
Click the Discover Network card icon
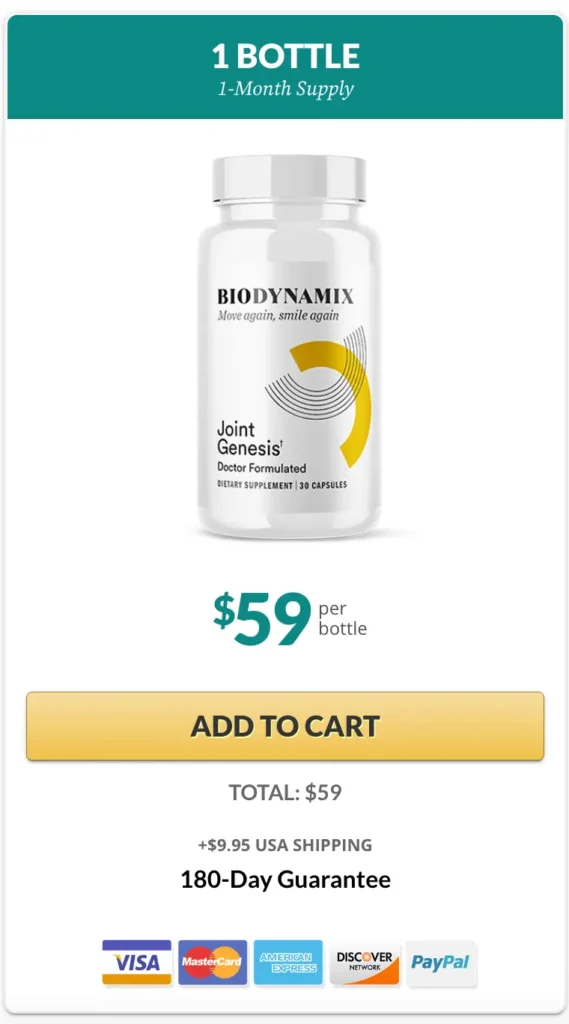(365, 962)
